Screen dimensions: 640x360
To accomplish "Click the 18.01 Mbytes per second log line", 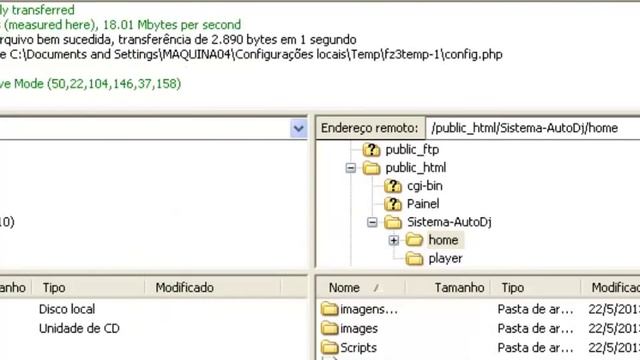I will click(121, 24).
